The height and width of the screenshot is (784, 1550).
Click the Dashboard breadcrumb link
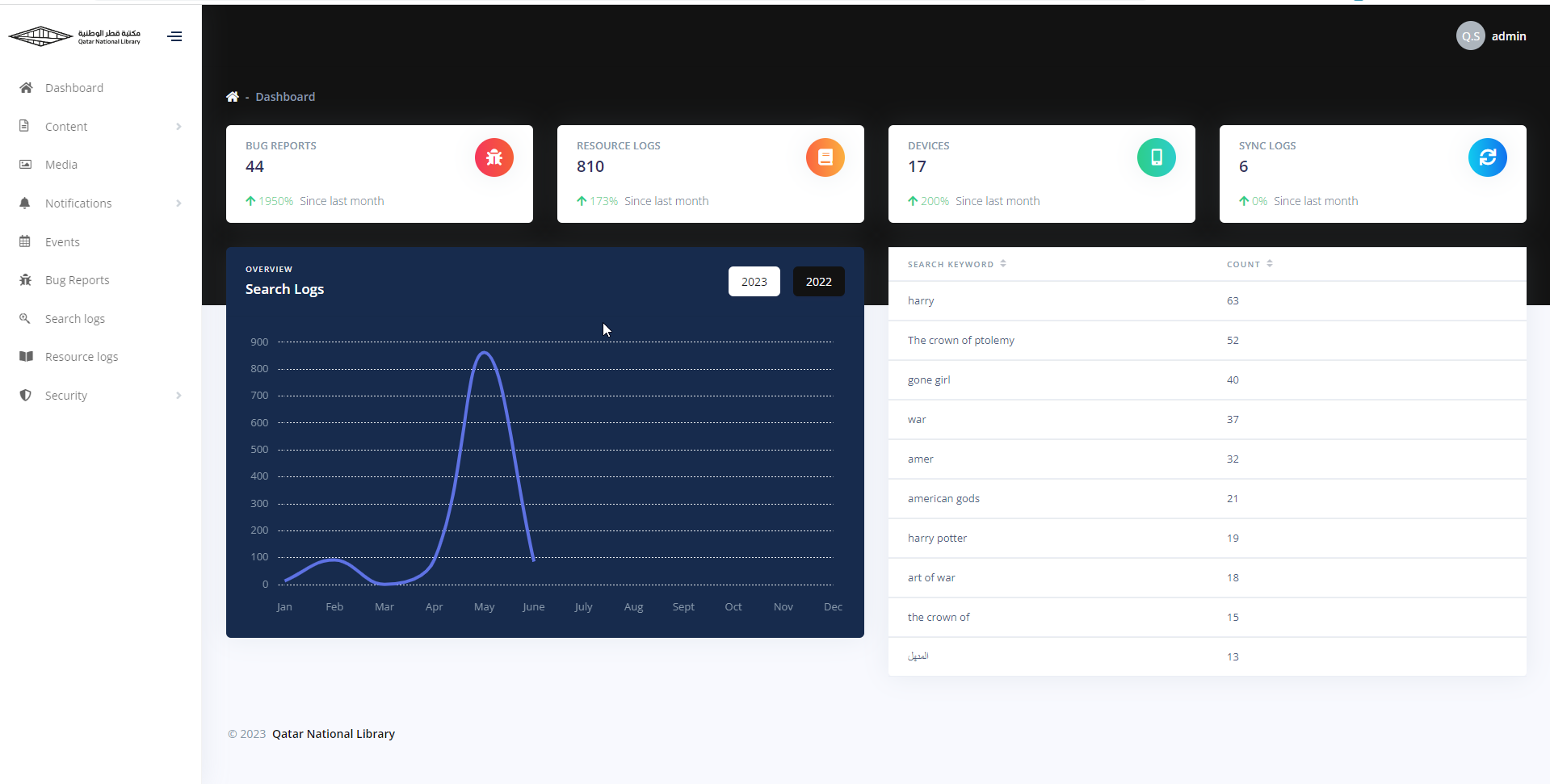coord(285,97)
